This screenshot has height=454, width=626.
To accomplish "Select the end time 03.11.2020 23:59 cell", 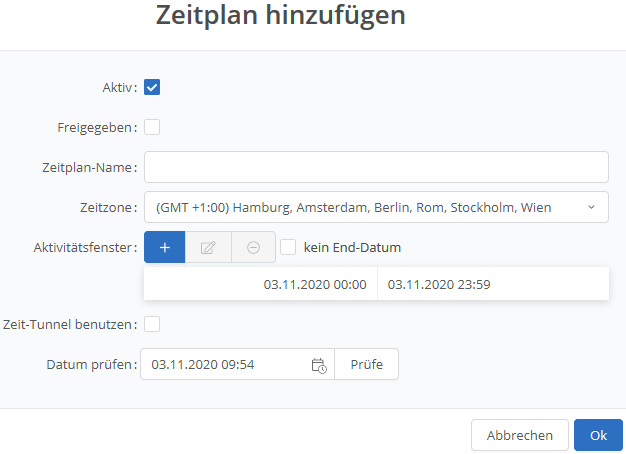I will coord(439,284).
